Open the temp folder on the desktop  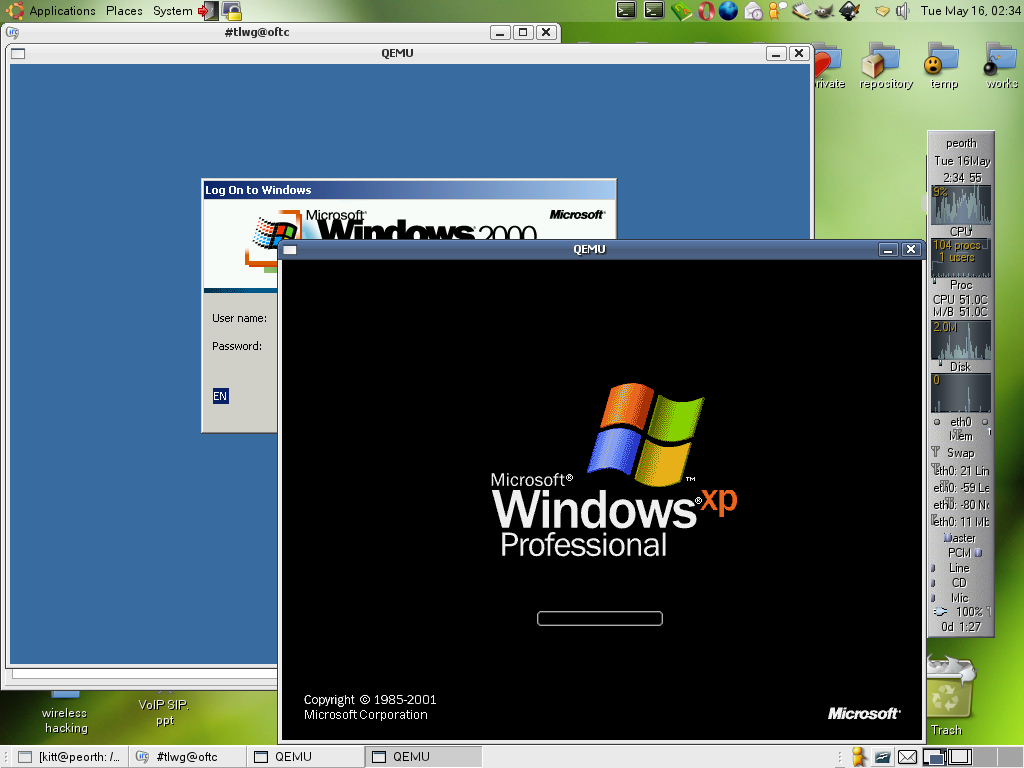coord(944,67)
